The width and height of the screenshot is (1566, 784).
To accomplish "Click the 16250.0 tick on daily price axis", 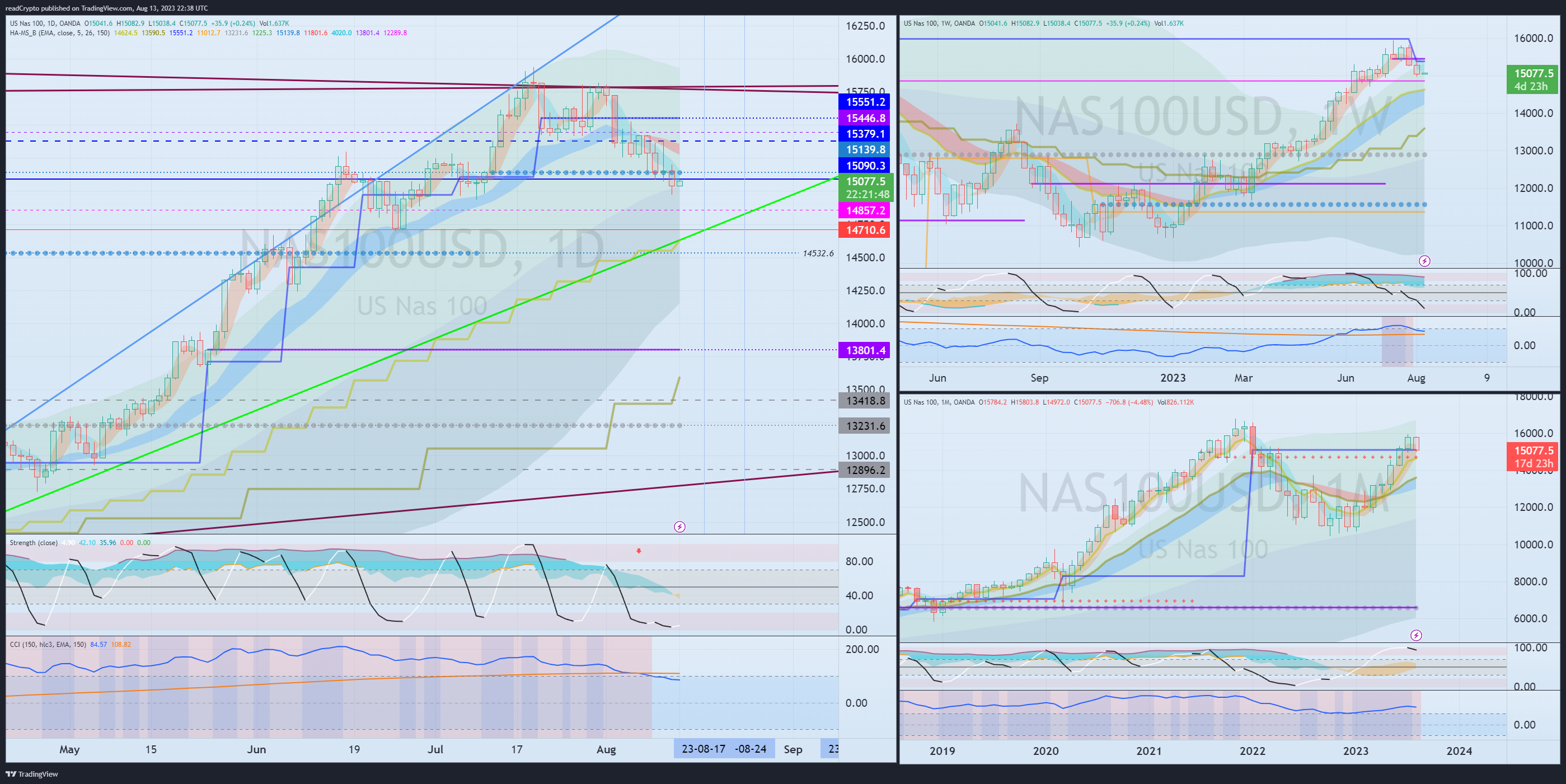I will point(865,26).
